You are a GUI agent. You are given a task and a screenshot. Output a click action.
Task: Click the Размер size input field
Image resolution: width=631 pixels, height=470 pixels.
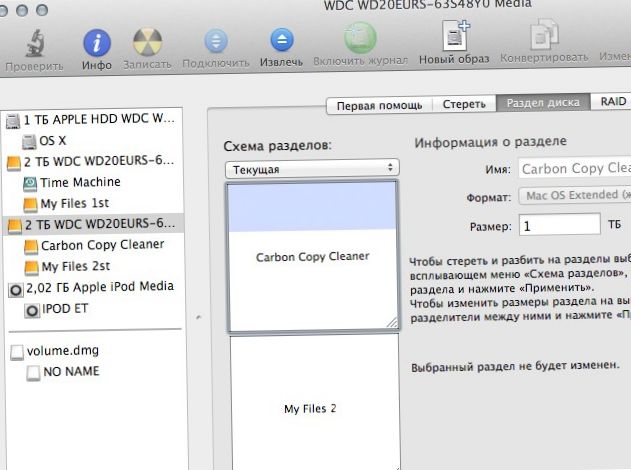click(559, 225)
